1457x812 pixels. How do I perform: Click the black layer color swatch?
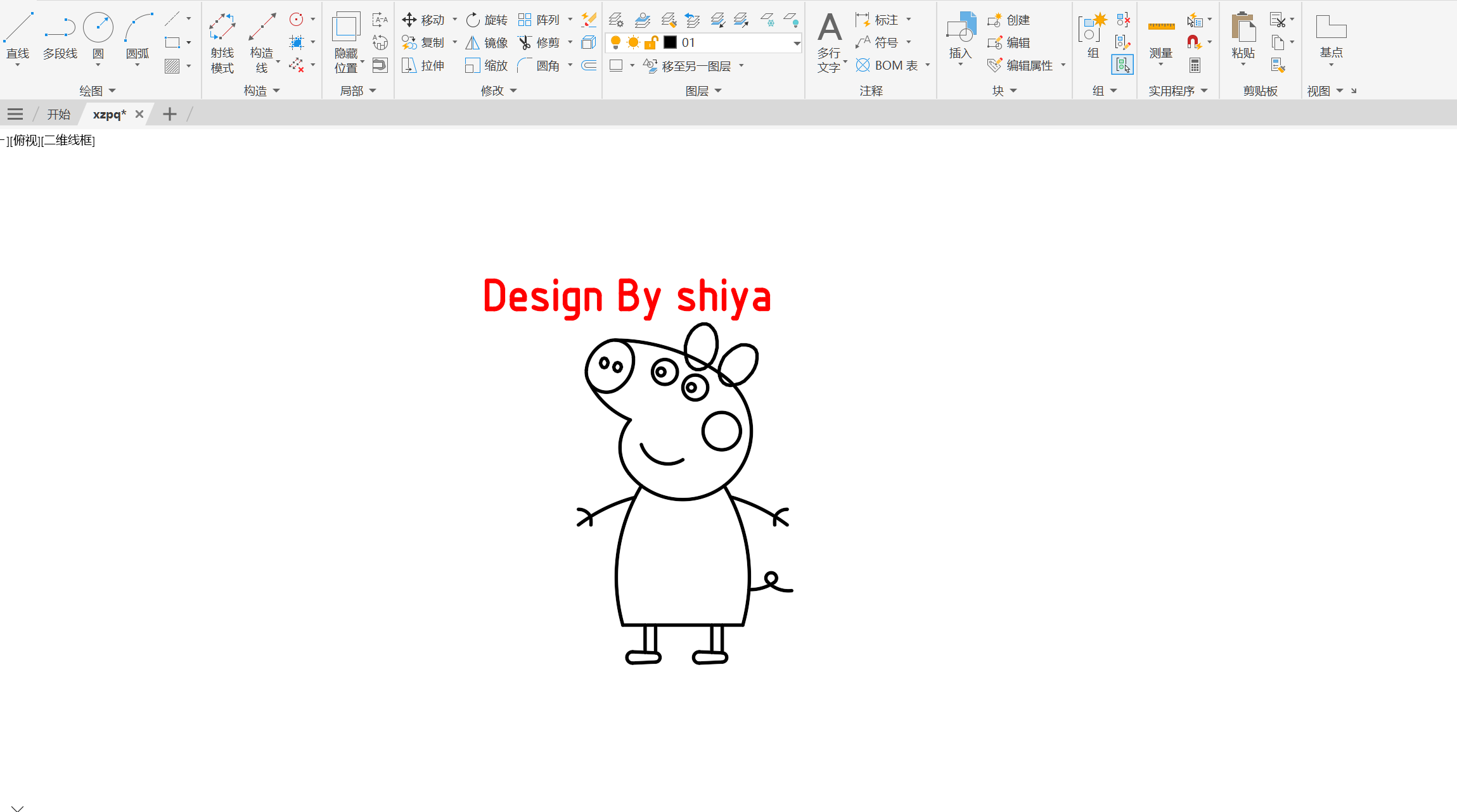tap(670, 43)
